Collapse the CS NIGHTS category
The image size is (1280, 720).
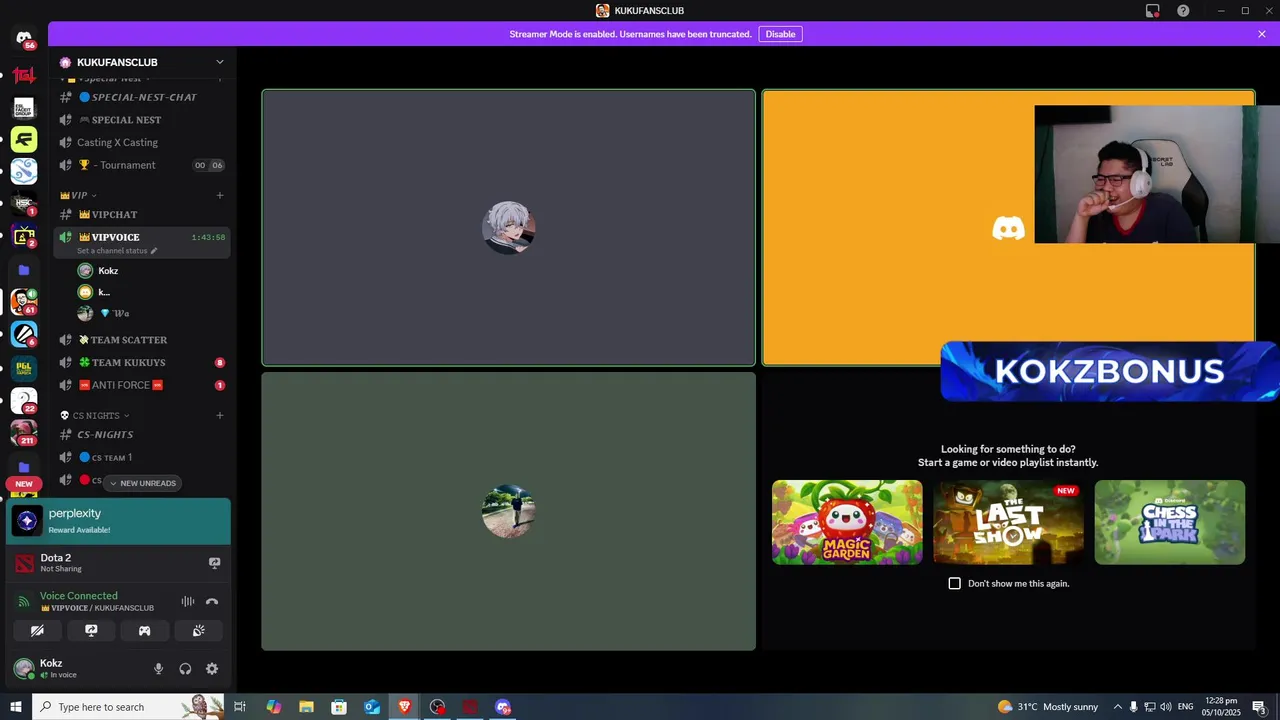95,415
